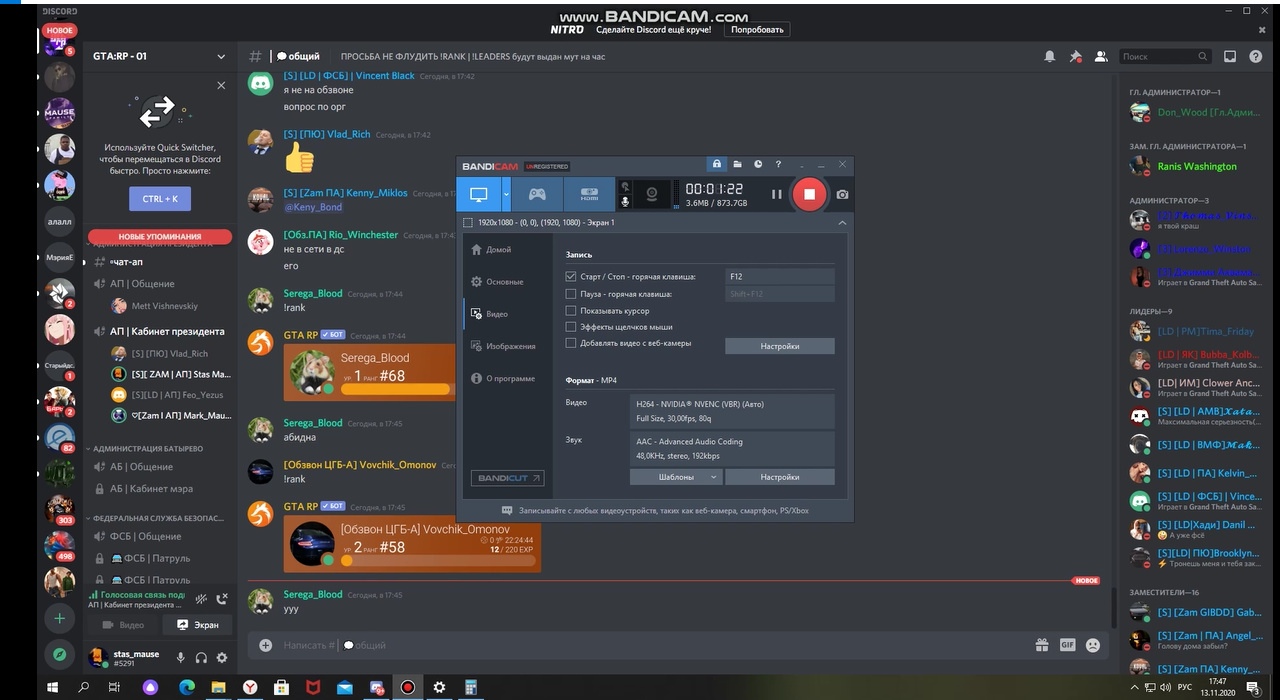1280x700 pixels.
Task: Disconnect from voice call icon
Action: 222,599
